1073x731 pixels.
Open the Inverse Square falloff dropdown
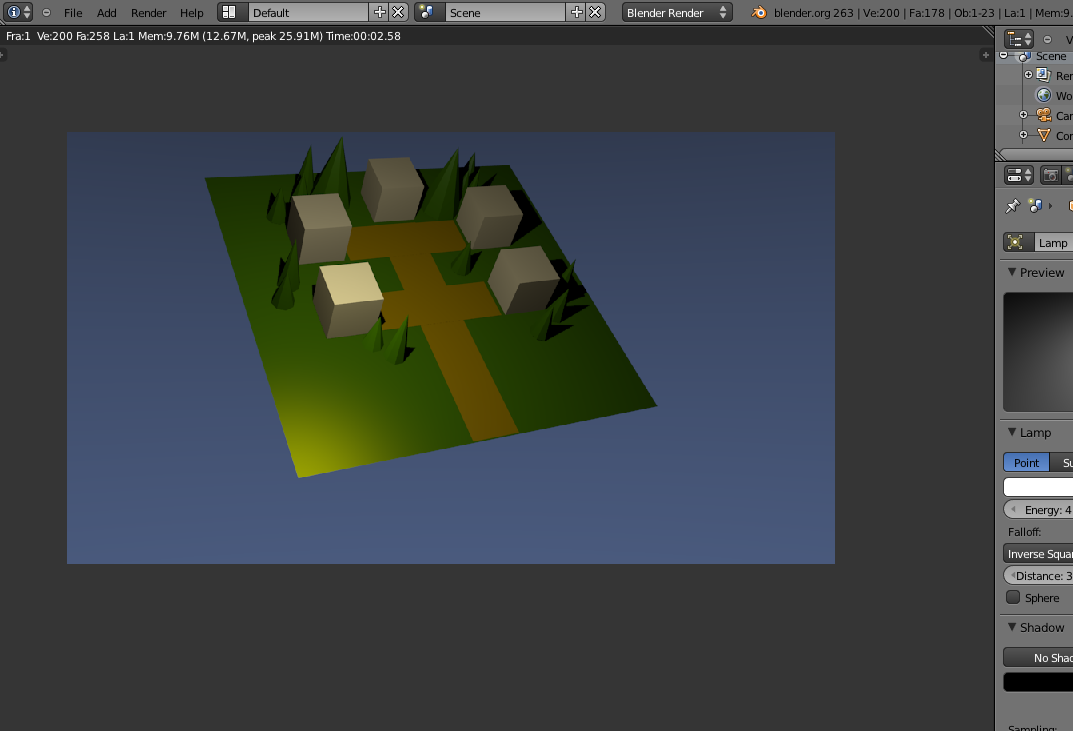click(1038, 554)
